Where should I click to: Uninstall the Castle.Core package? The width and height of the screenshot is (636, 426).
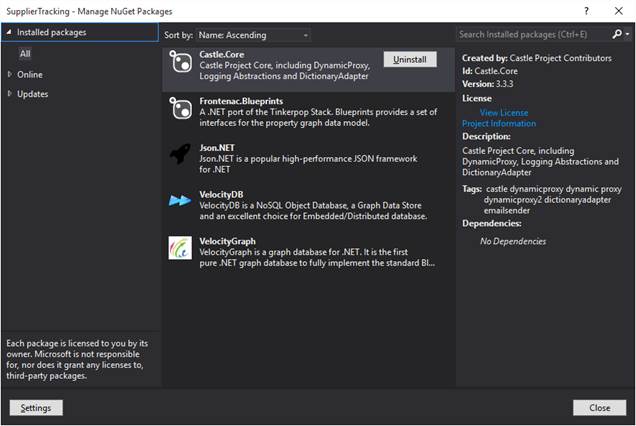click(x=410, y=59)
